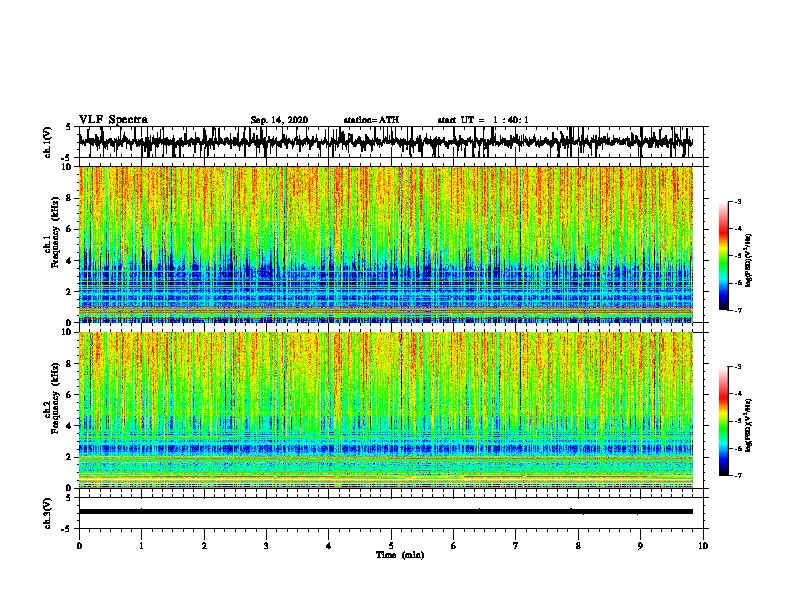
Task: Click inside the ch.1 spectrogram panel
Action: pos(385,244)
